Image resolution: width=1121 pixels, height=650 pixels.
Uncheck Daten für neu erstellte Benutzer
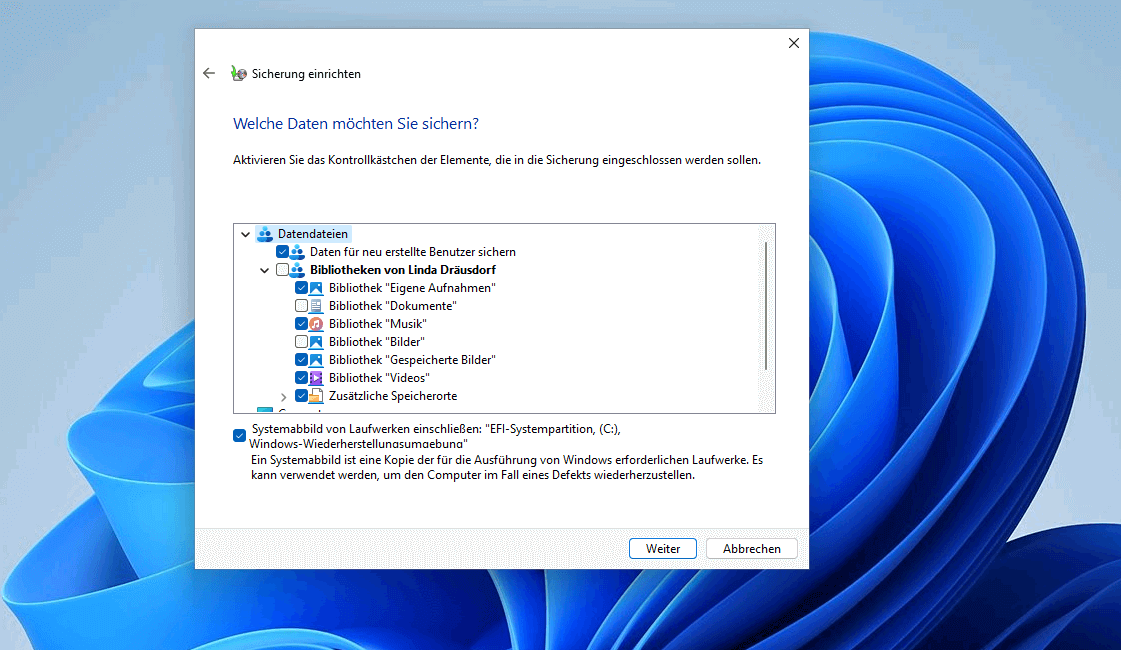pyautogui.click(x=282, y=252)
